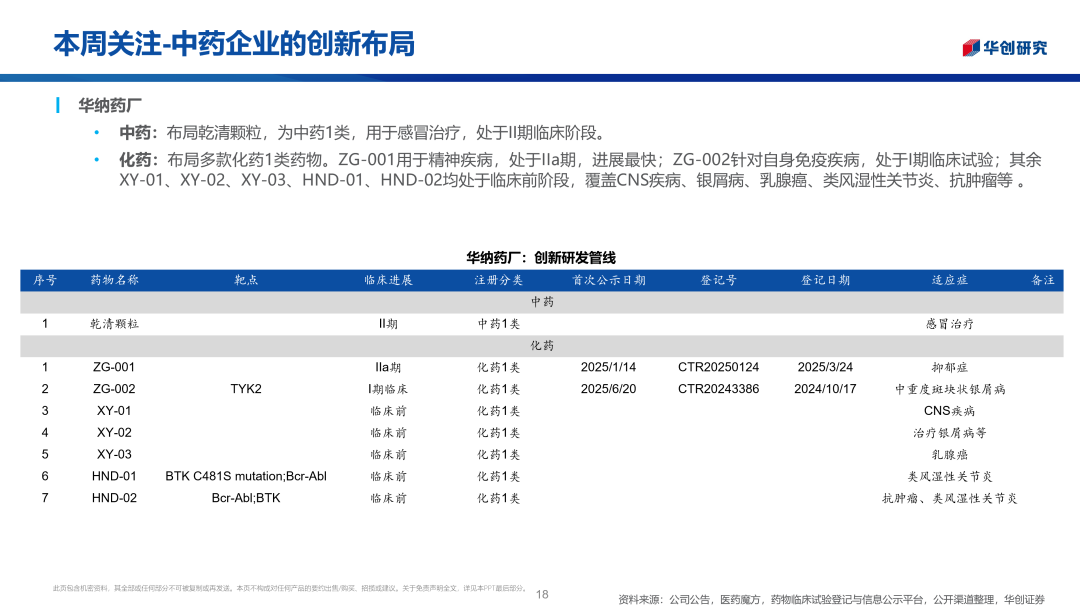Screen dimensions: 1080x605
Task: Click the TYK2 target cell
Action: 246,389
